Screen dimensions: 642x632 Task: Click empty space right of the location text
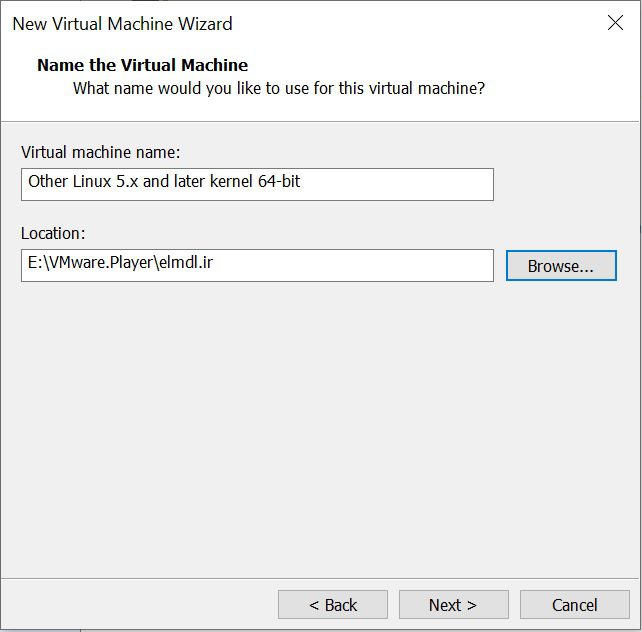(380, 265)
